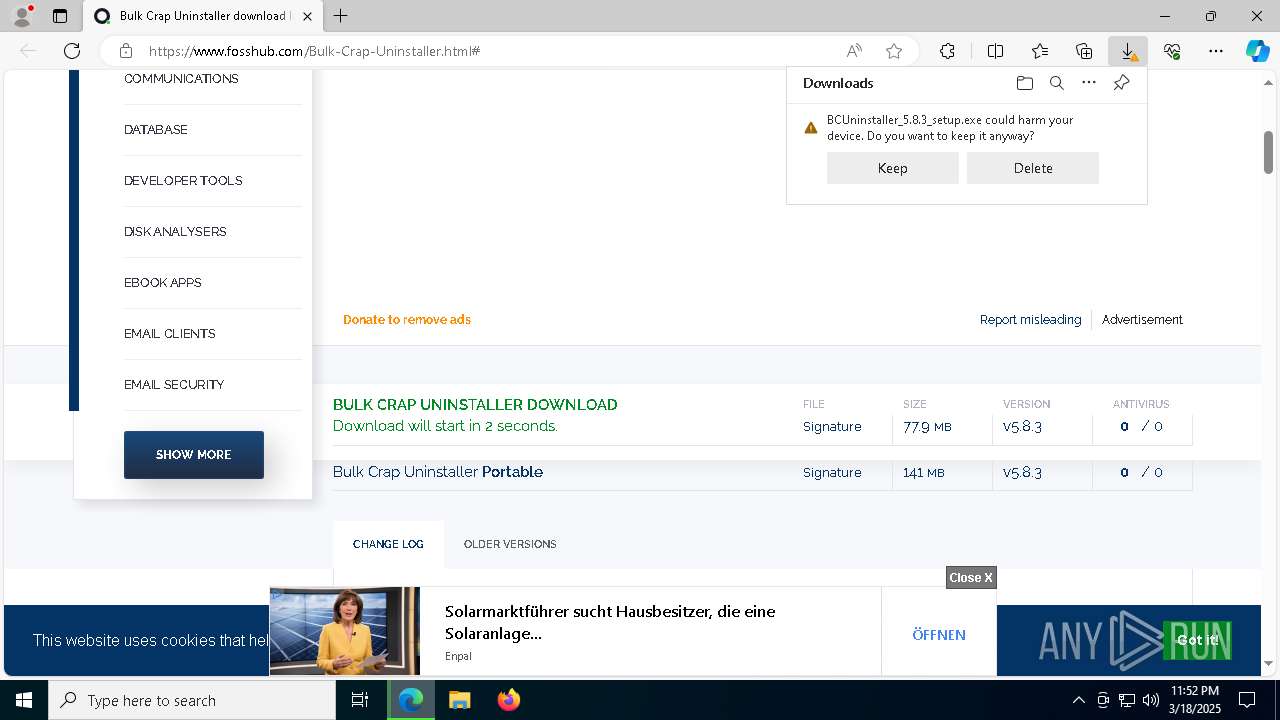Screen dimensions: 1280x720
Task: Open EMAIL CLIENTS category
Action: pos(170,334)
